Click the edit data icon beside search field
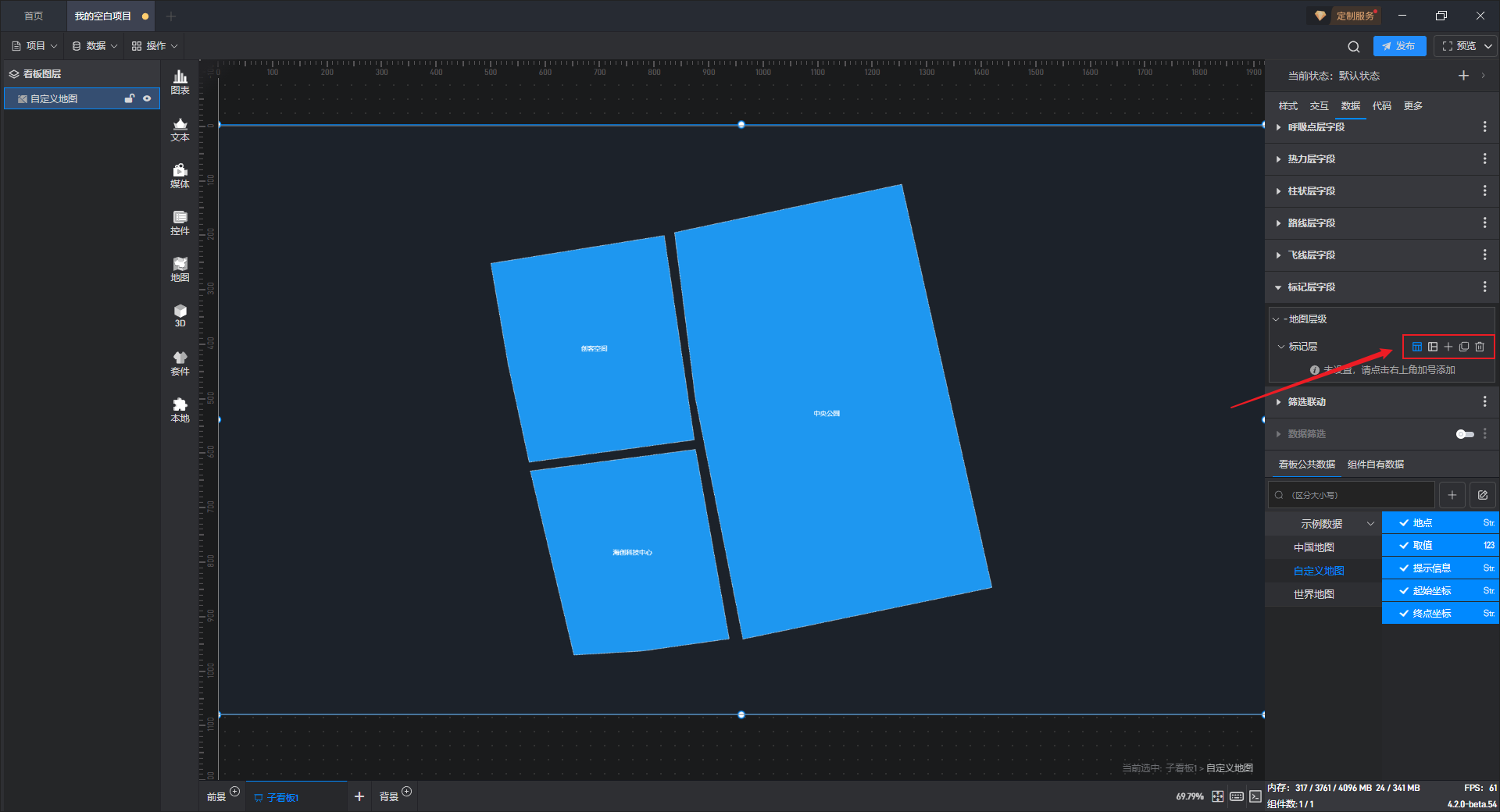The width and height of the screenshot is (1500, 812). click(1483, 495)
